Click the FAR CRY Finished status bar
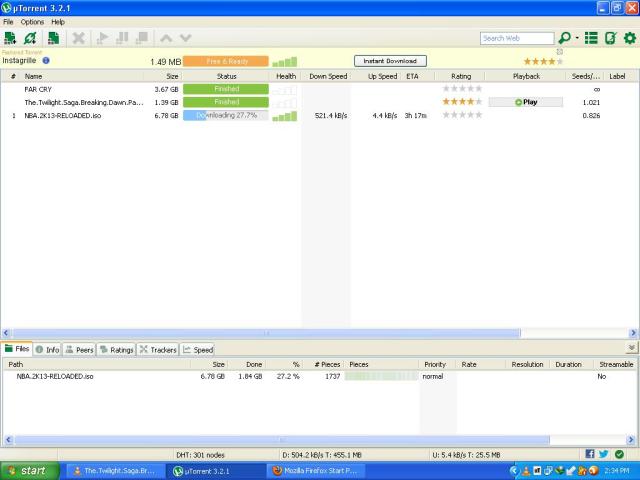 [x=226, y=89]
